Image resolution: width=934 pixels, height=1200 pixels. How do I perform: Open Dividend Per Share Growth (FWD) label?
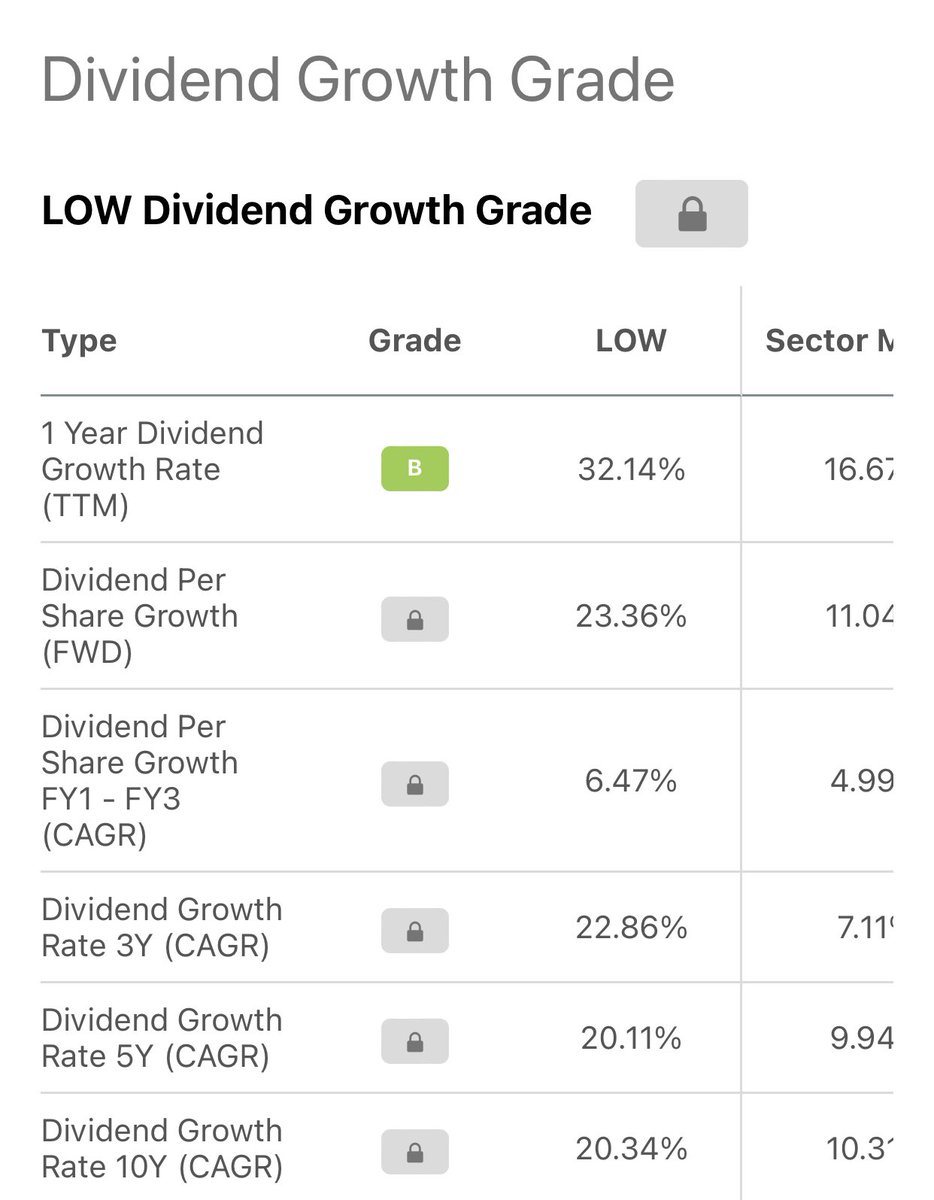click(x=140, y=616)
